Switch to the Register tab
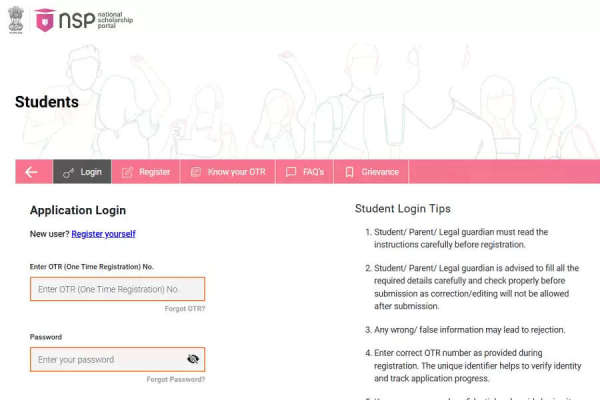This screenshot has height=400, width=600. (x=146, y=172)
